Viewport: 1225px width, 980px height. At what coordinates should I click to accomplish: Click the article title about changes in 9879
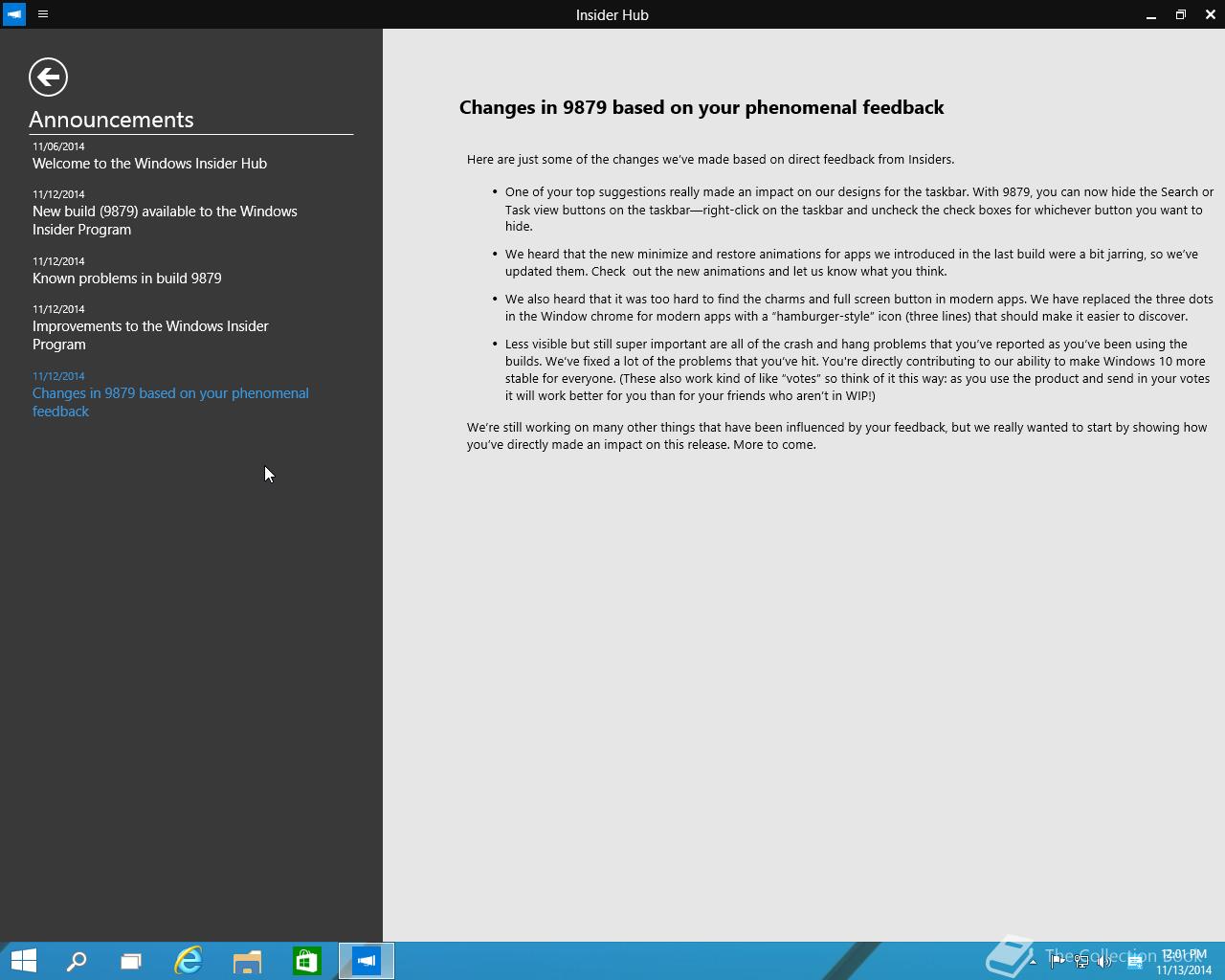click(702, 107)
